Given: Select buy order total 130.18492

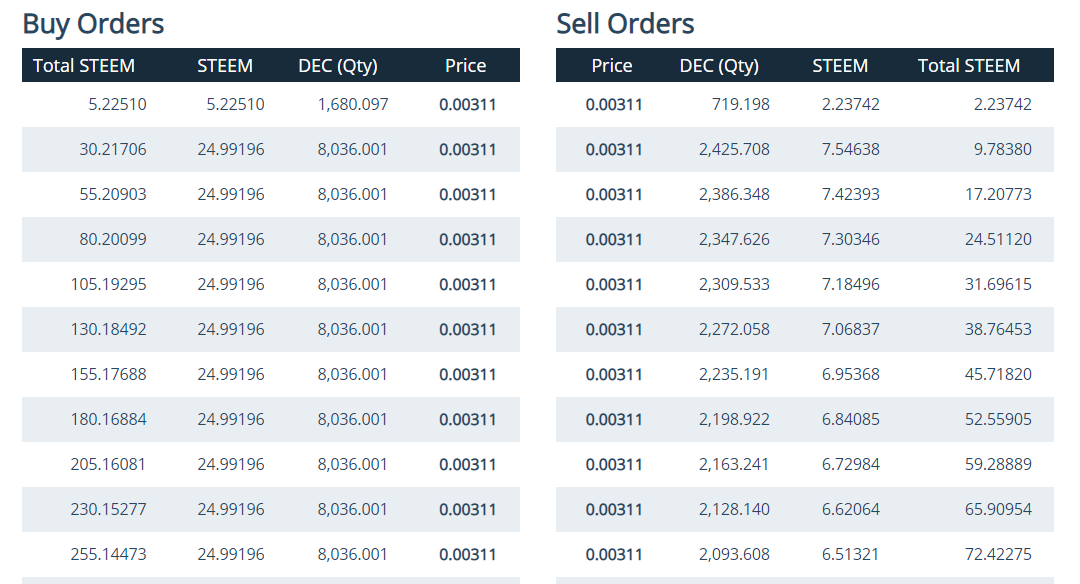Looking at the screenshot, I should (108, 329).
